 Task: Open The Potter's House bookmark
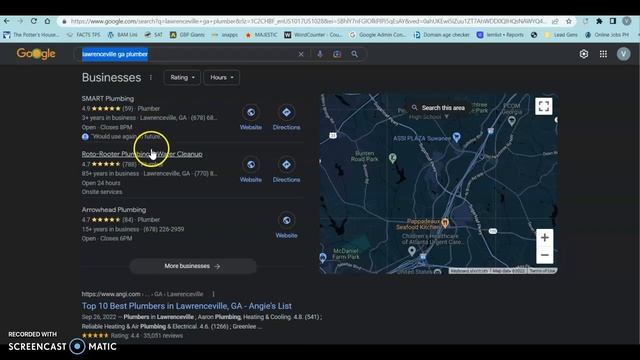pos(31,35)
